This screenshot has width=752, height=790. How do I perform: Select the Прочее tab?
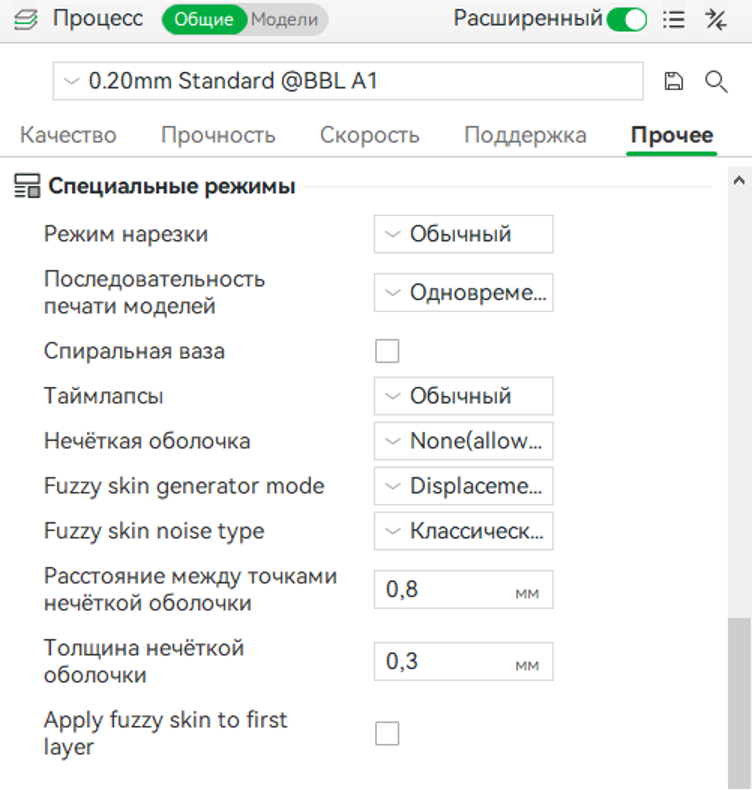pyautogui.click(x=672, y=135)
